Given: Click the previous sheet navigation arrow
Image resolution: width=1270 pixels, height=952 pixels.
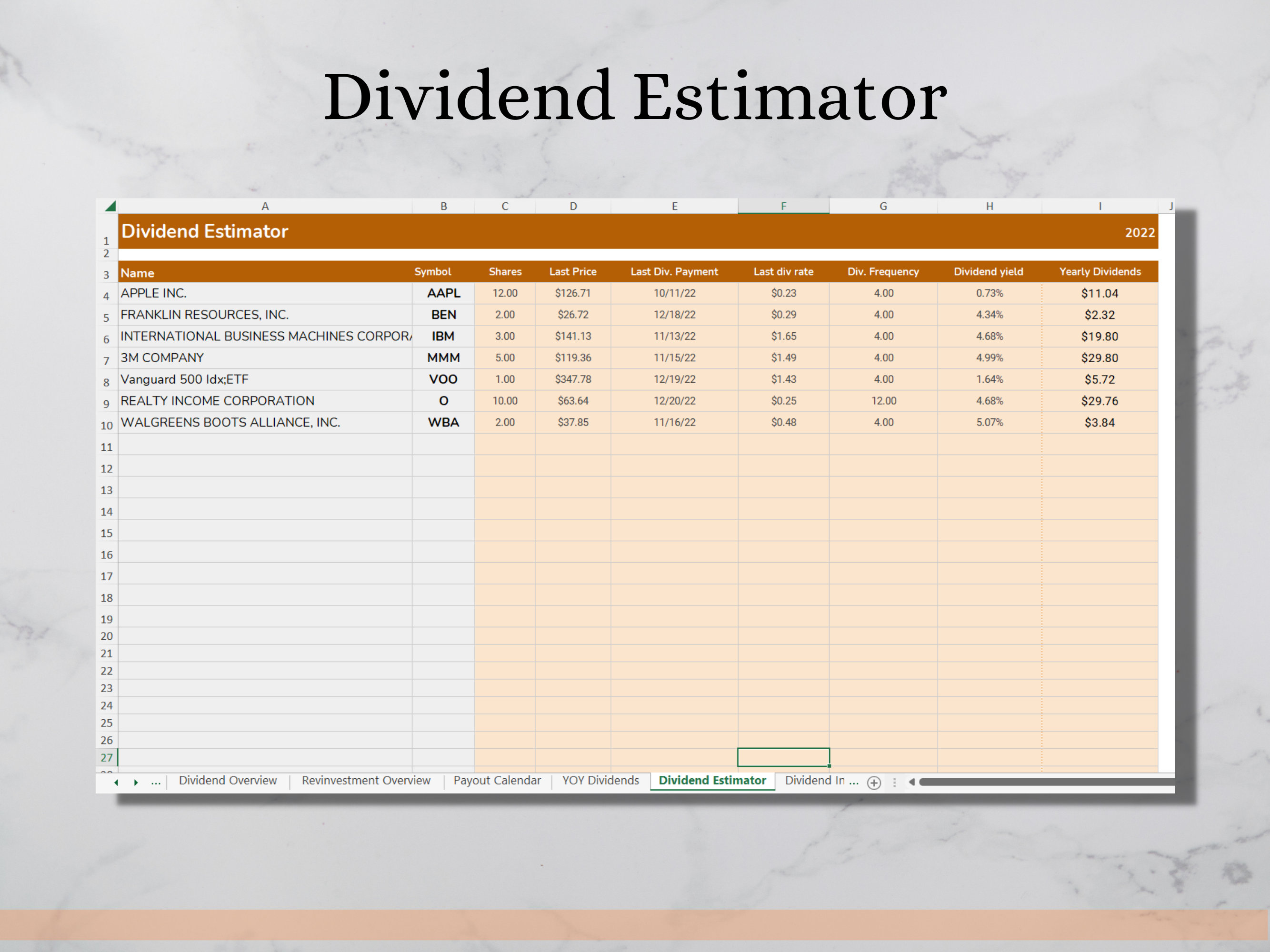Looking at the screenshot, I should point(117,782).
